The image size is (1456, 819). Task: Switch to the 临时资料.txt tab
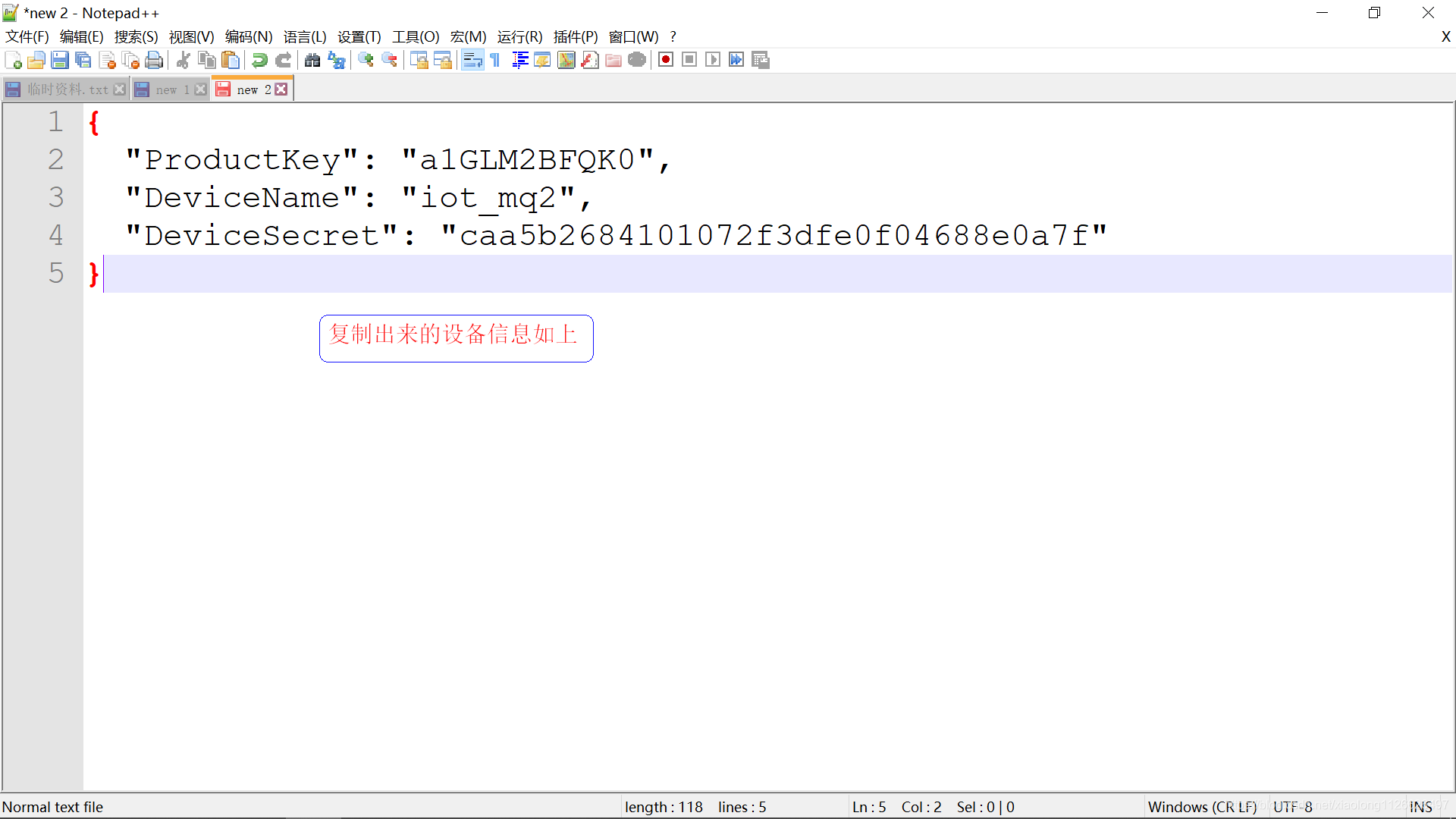[67, 89]
